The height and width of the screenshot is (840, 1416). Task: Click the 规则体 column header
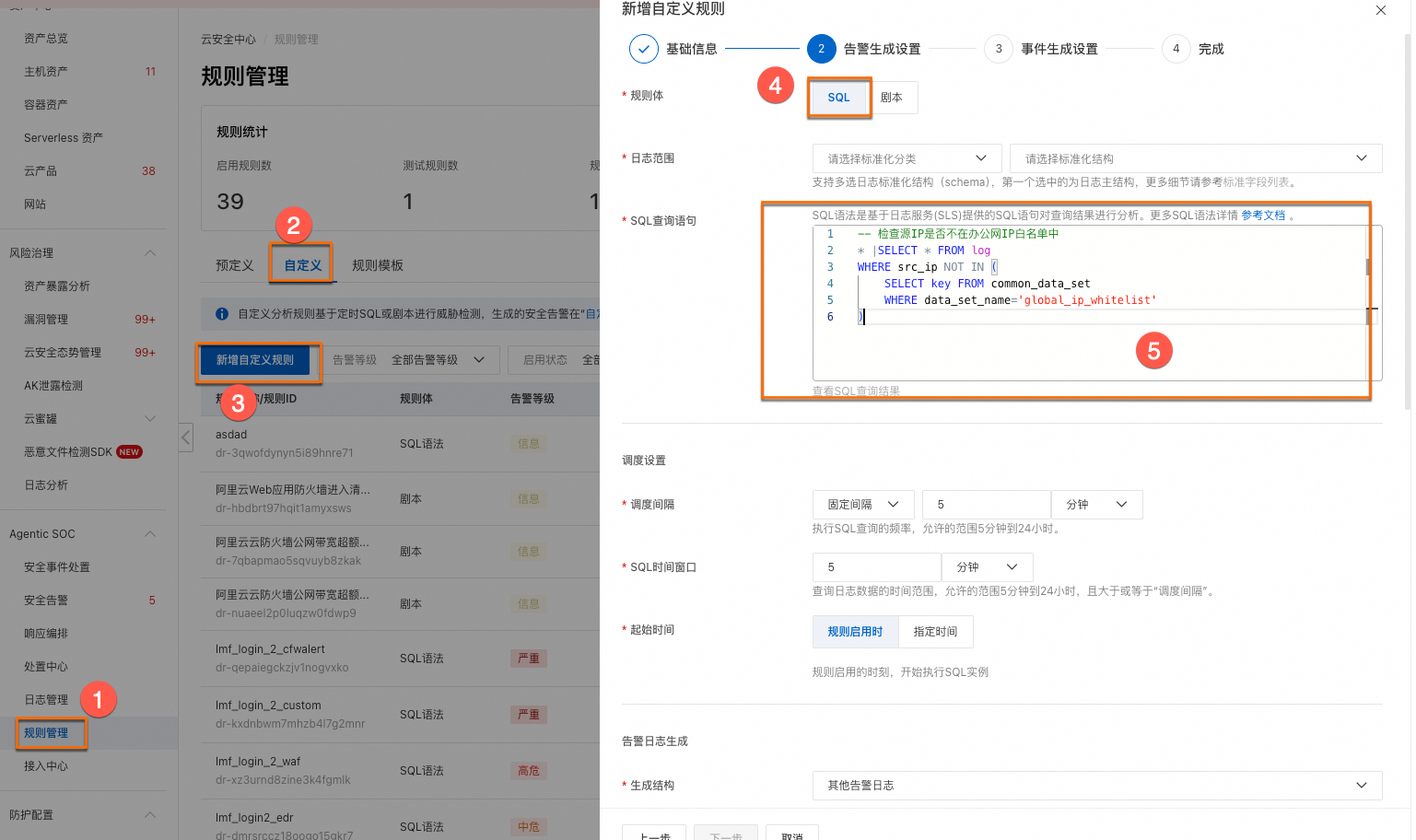coord(416,399)
